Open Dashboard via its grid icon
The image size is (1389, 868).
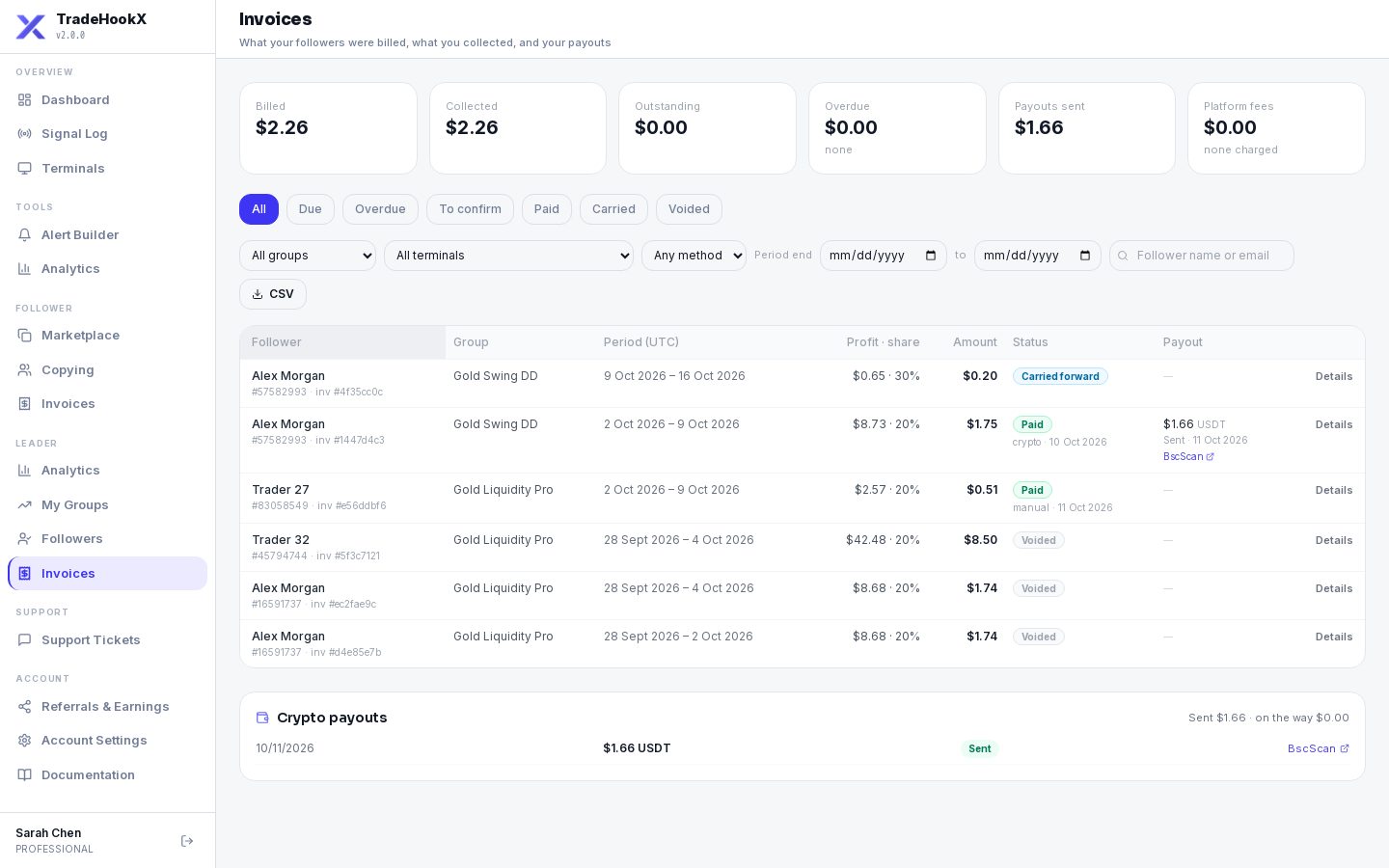click(25, 100)
